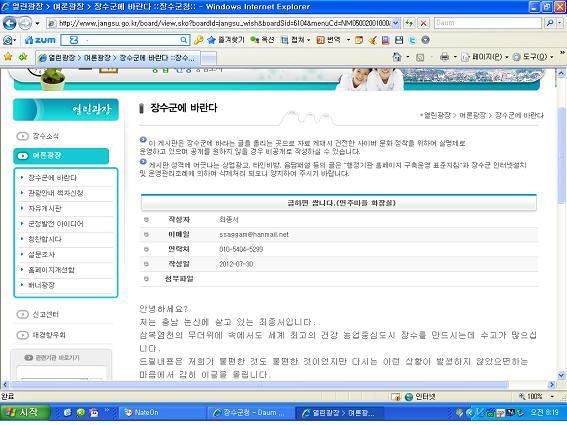This screenshot has width=567, height=425.
Task: Open the search provider dropdown arrow
Action: click(x=560, y=23)
